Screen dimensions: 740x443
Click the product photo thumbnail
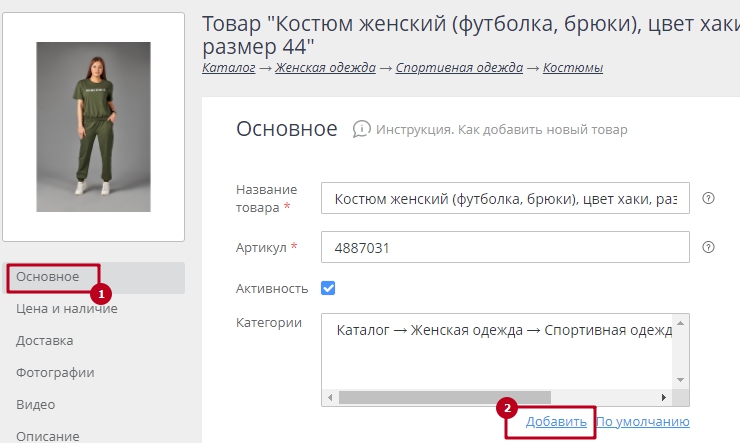click(x=93, y=126)
